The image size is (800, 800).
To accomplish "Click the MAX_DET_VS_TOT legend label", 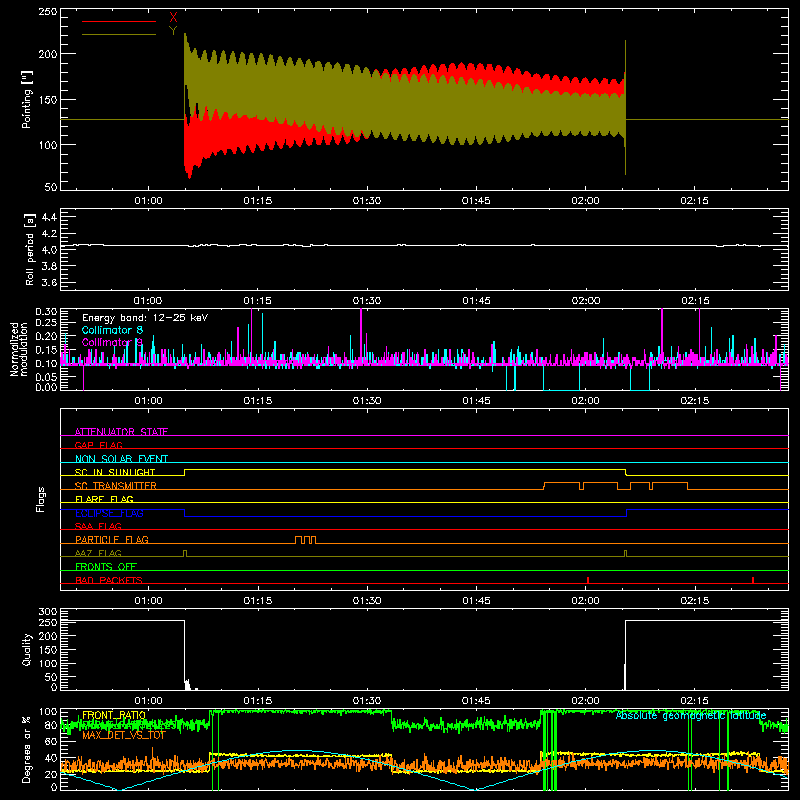I will tap(124, 735).
